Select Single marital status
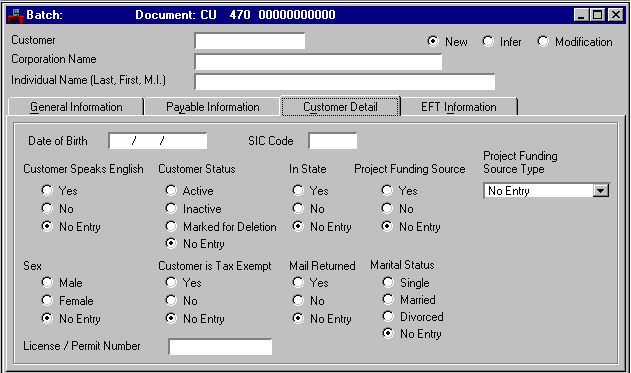Screen dimensions: 631x373 pos(388,282)
